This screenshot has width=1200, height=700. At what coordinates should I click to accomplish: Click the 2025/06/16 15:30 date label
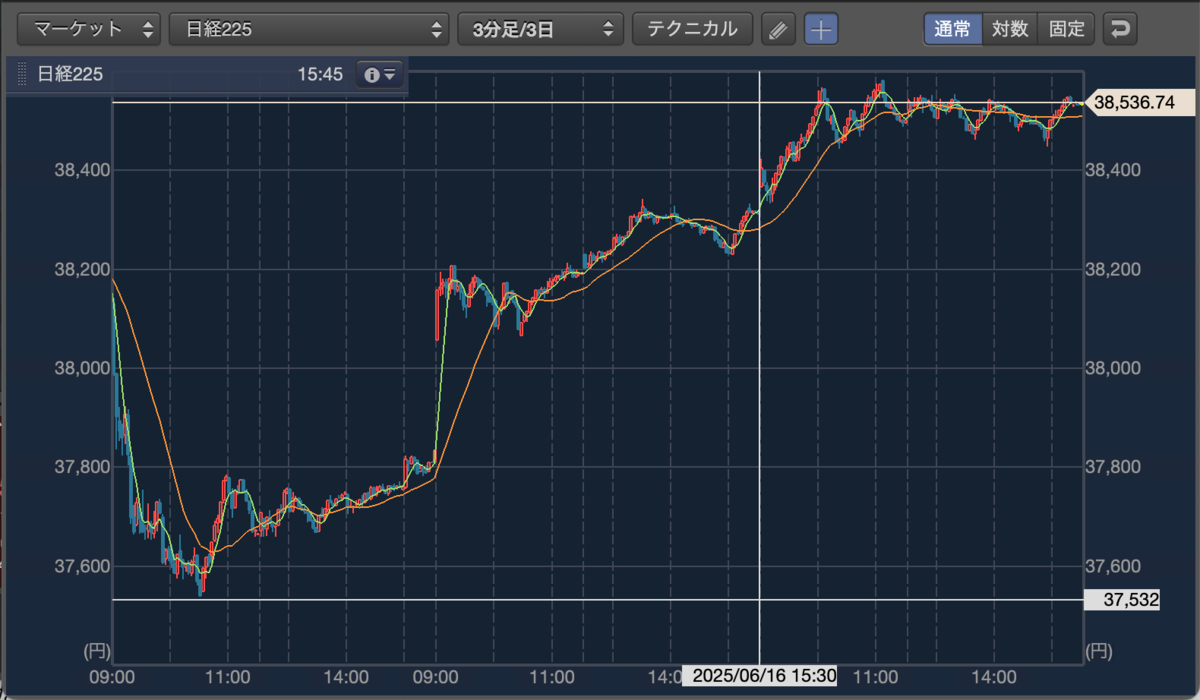coord(759,675)
